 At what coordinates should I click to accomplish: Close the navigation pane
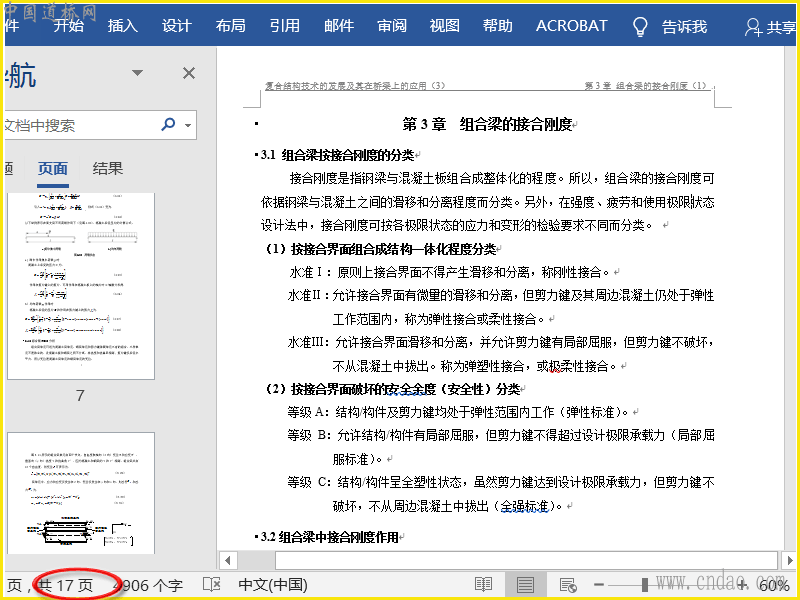coord(189,73)
